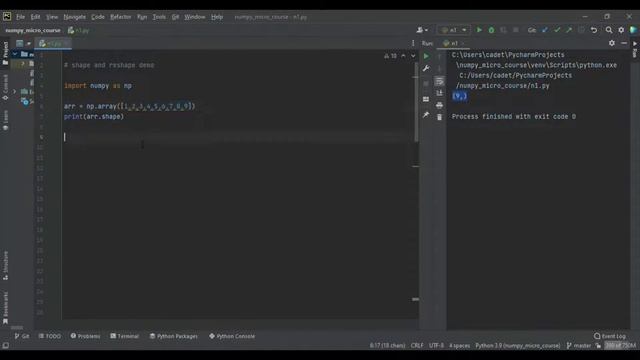The width and height of the screenshot is (640, 360).
Task: Select the n1 tab in Run panel
Action: coord(453,43)
